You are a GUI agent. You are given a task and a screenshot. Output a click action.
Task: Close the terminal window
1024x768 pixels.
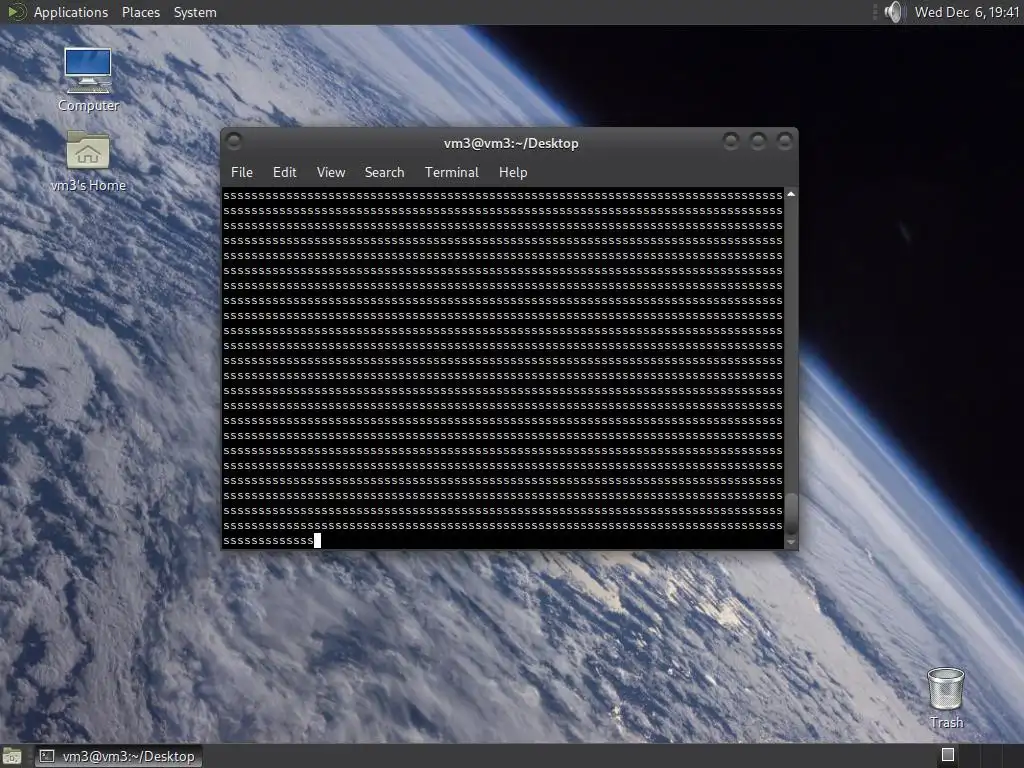click(784, 140)
